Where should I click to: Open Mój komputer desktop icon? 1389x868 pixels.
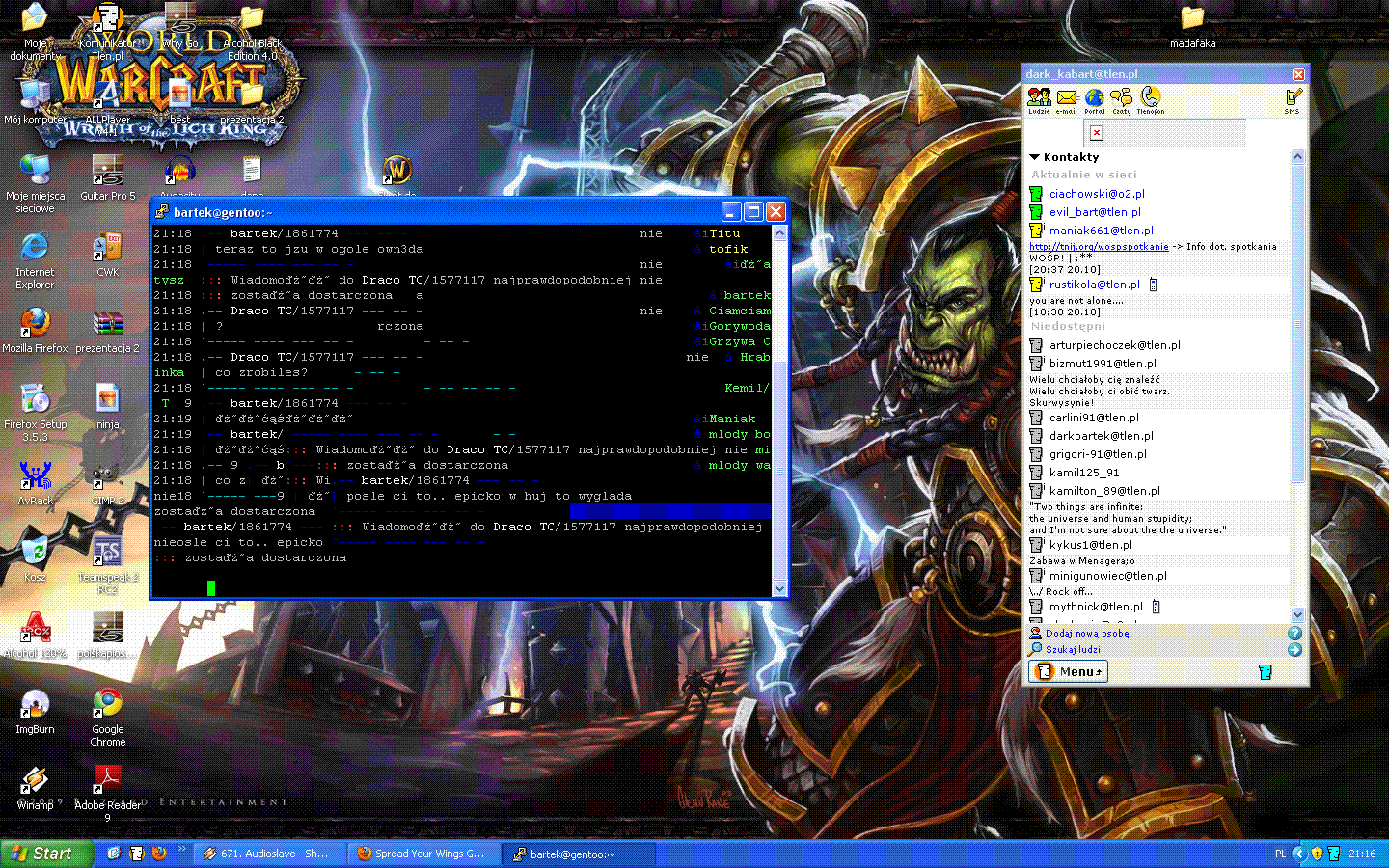coord(35,101)
